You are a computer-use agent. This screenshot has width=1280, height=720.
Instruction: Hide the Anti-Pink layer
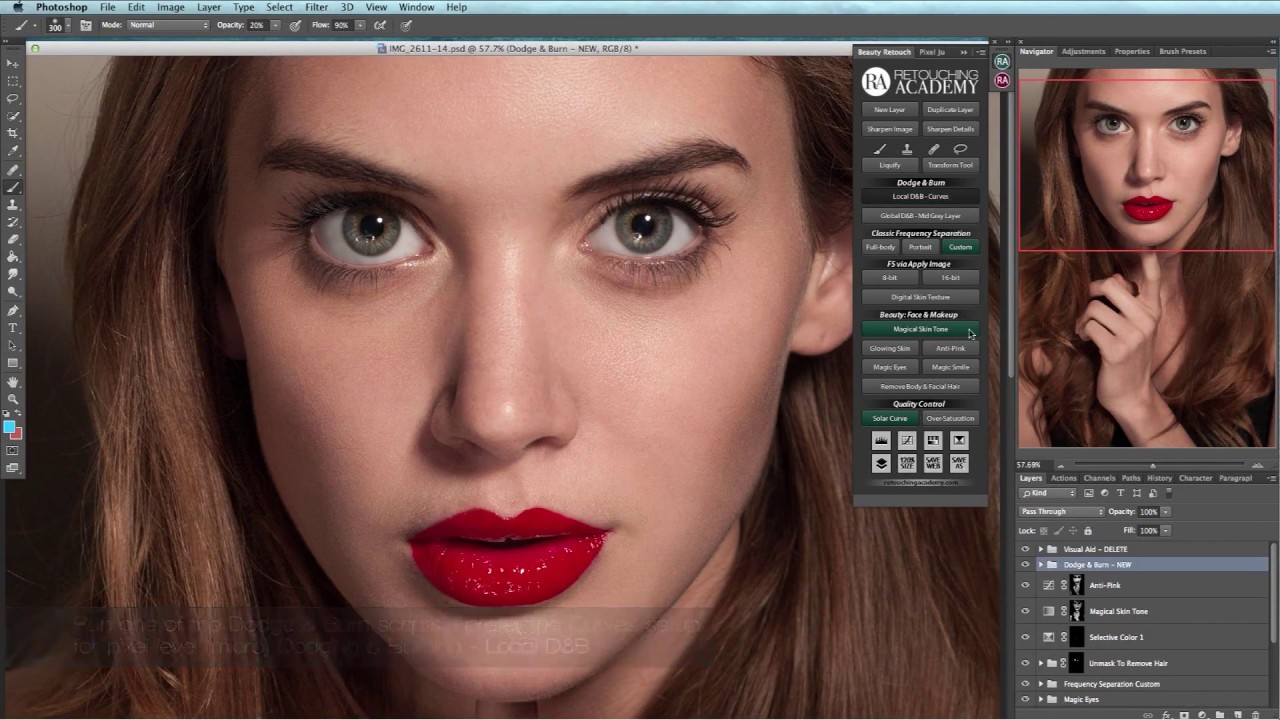(1025, 586)
